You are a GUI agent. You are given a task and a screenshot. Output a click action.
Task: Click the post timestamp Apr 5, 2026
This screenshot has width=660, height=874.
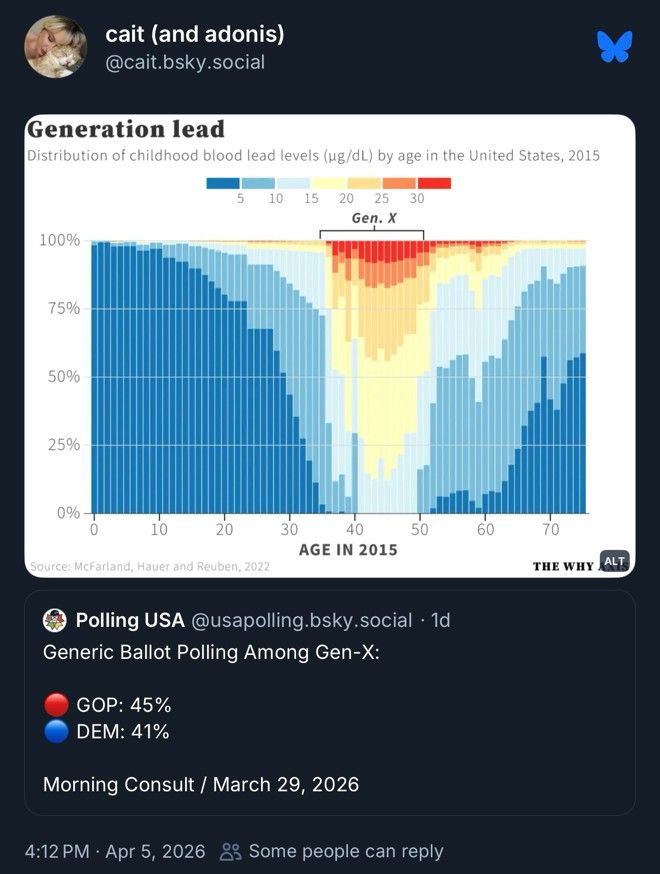click(x=115, y=851)
